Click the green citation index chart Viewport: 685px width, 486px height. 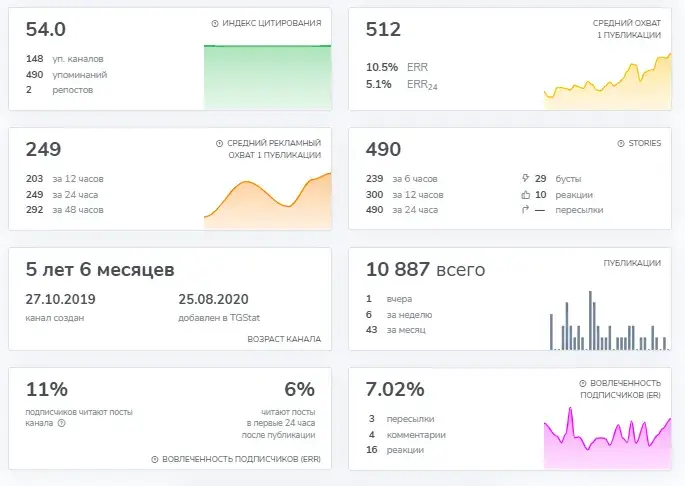coord(267,77)
